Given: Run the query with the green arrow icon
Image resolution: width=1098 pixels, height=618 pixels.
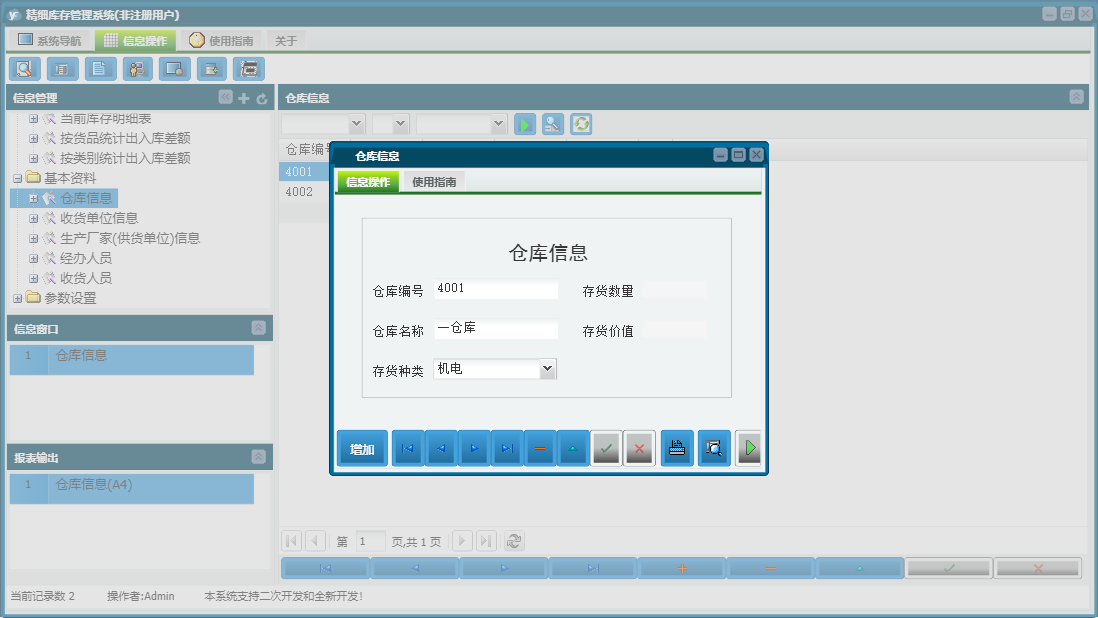Looking at the screenshot, I should pyautogui.click(x=524, y=124).
